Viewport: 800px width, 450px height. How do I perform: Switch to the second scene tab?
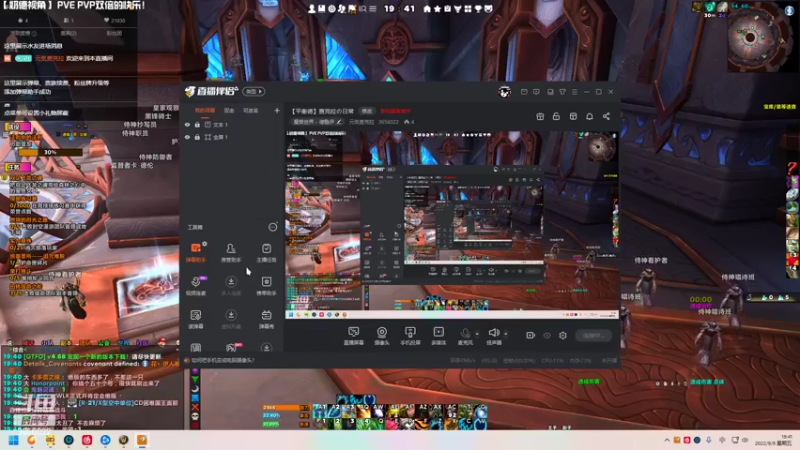pos(229,110)
